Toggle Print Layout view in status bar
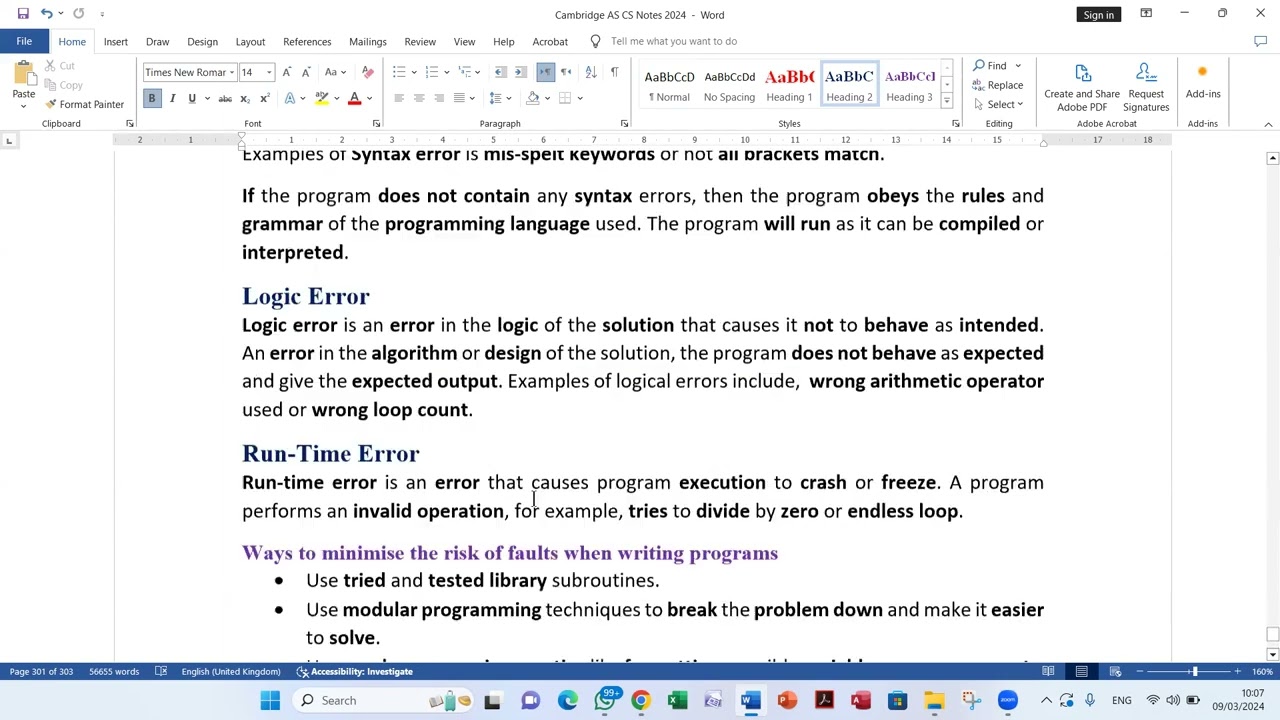Viewport: 1280px width, 720px height. click(x=1081, y=671)
